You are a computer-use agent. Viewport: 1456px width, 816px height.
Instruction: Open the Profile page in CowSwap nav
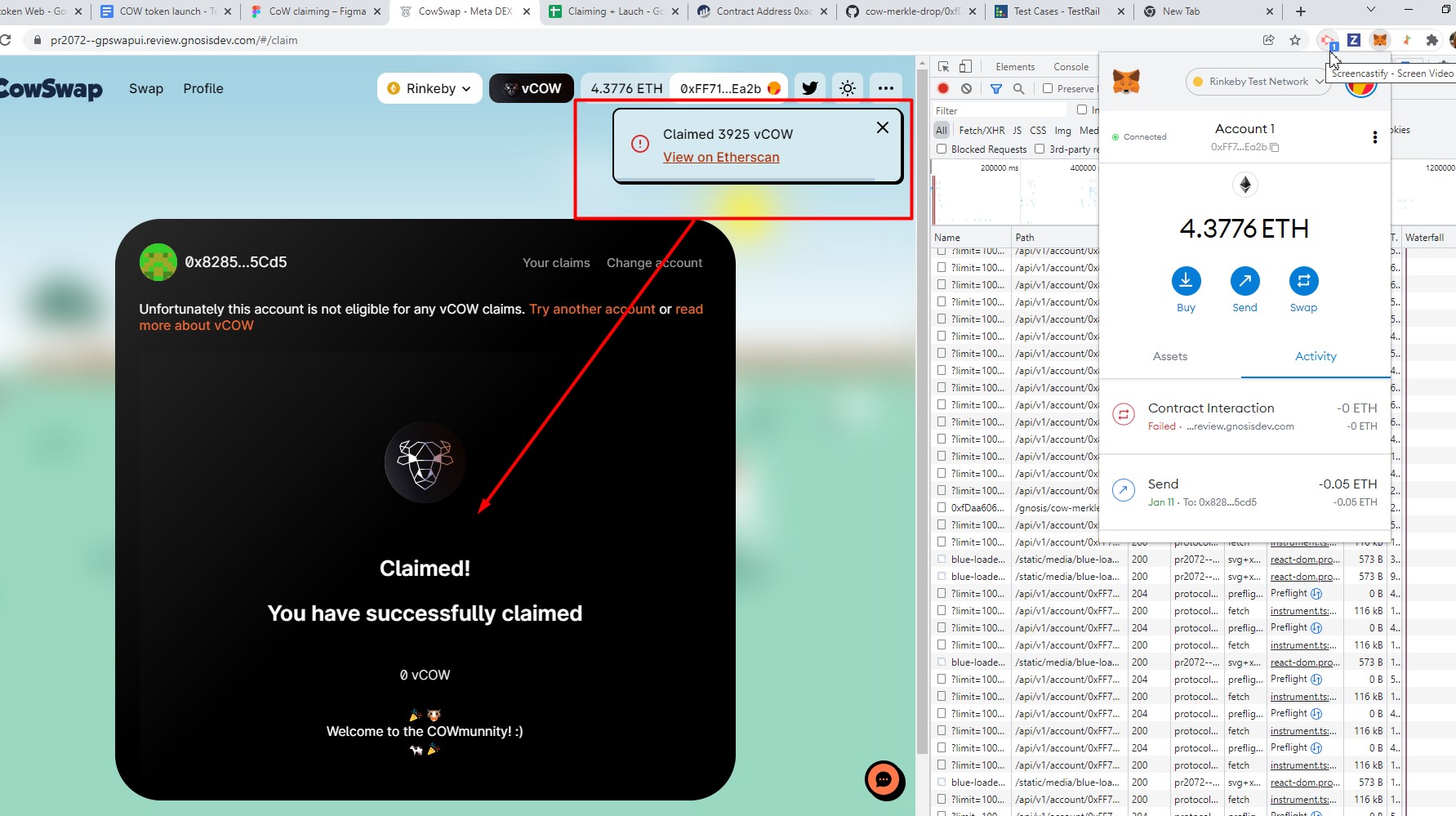pos(203,88)
